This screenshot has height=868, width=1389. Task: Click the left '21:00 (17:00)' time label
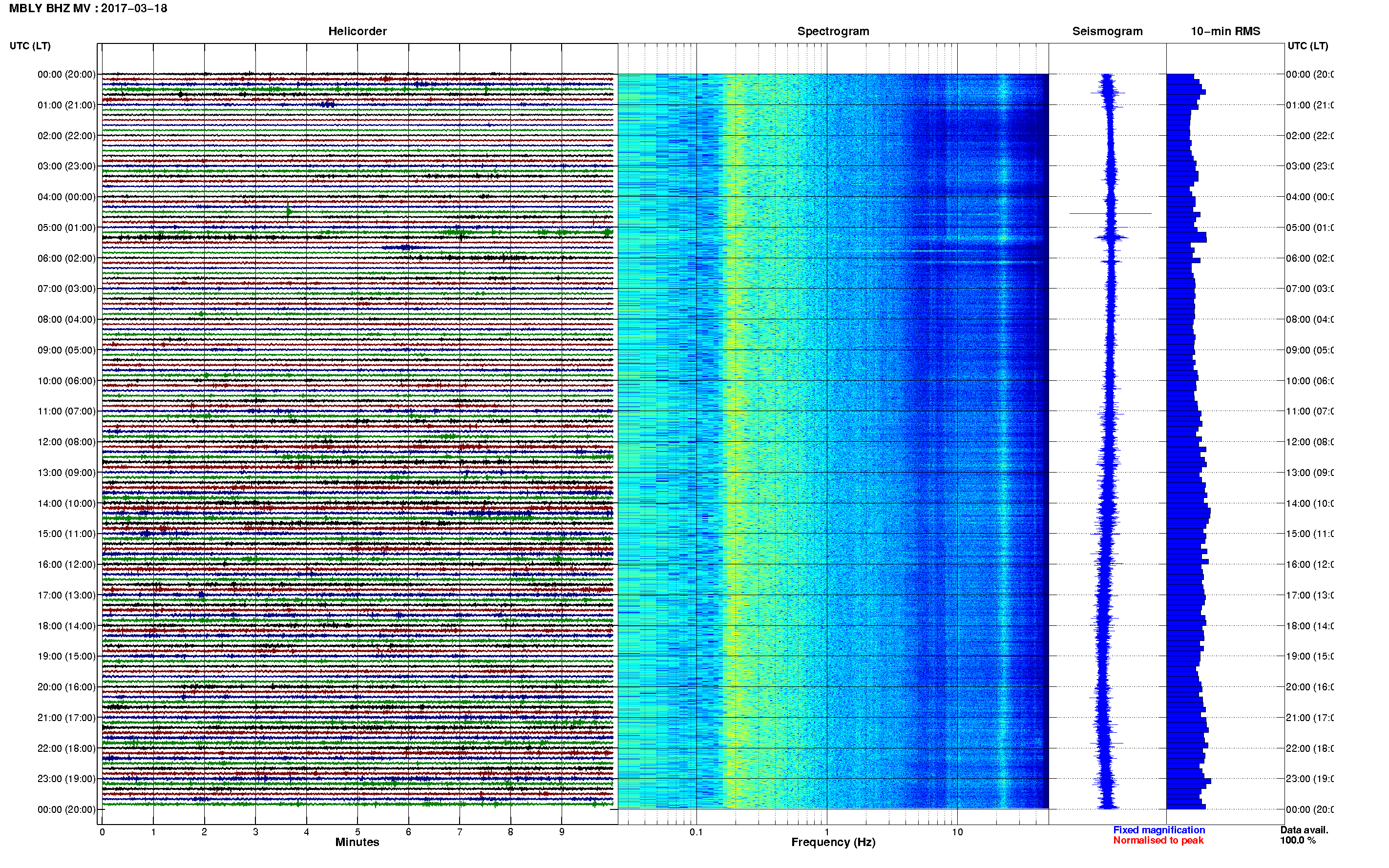(x=66, y=718)
